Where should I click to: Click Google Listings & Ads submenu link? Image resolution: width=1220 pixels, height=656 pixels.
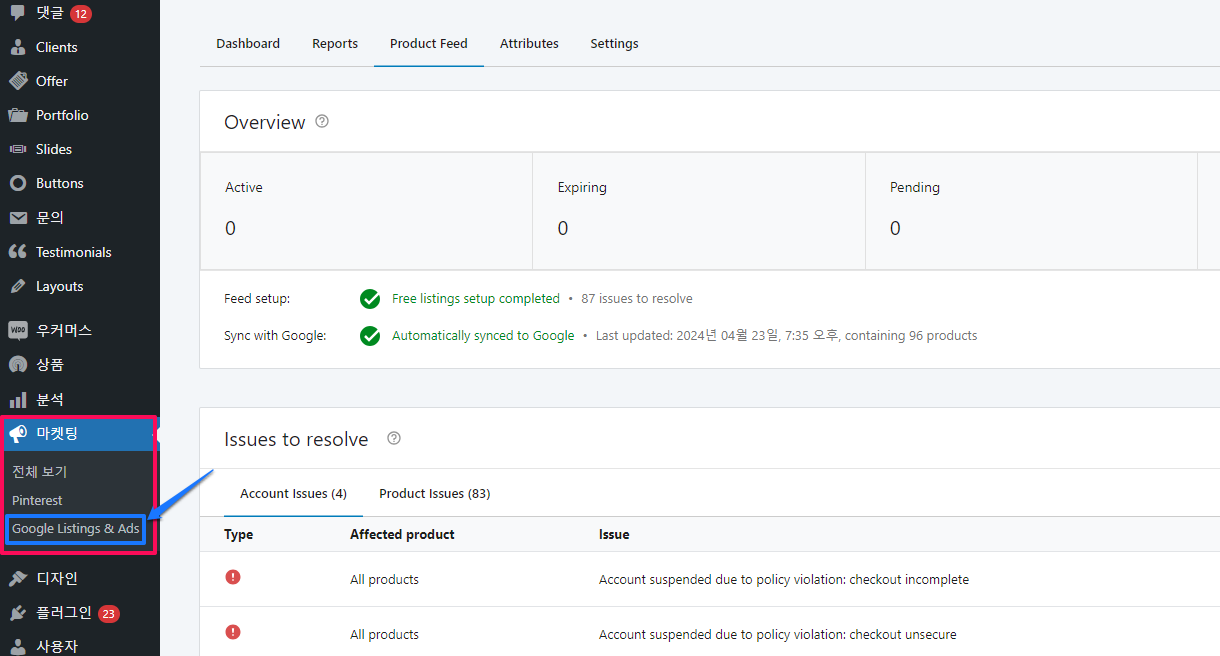coord(76,528)
